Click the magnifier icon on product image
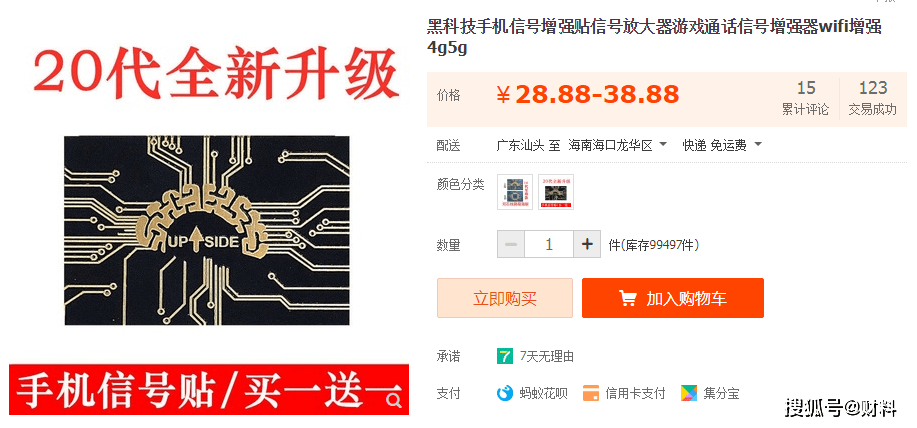This screenshot has width=917, height=428. pos(395,401)
